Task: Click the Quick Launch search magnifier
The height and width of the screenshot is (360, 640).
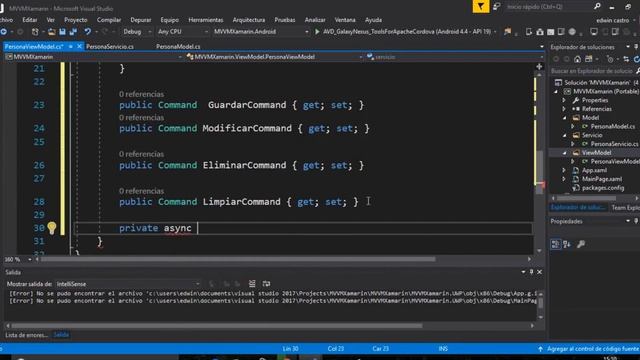Action: pyautogui.click(x=597, y=7)
